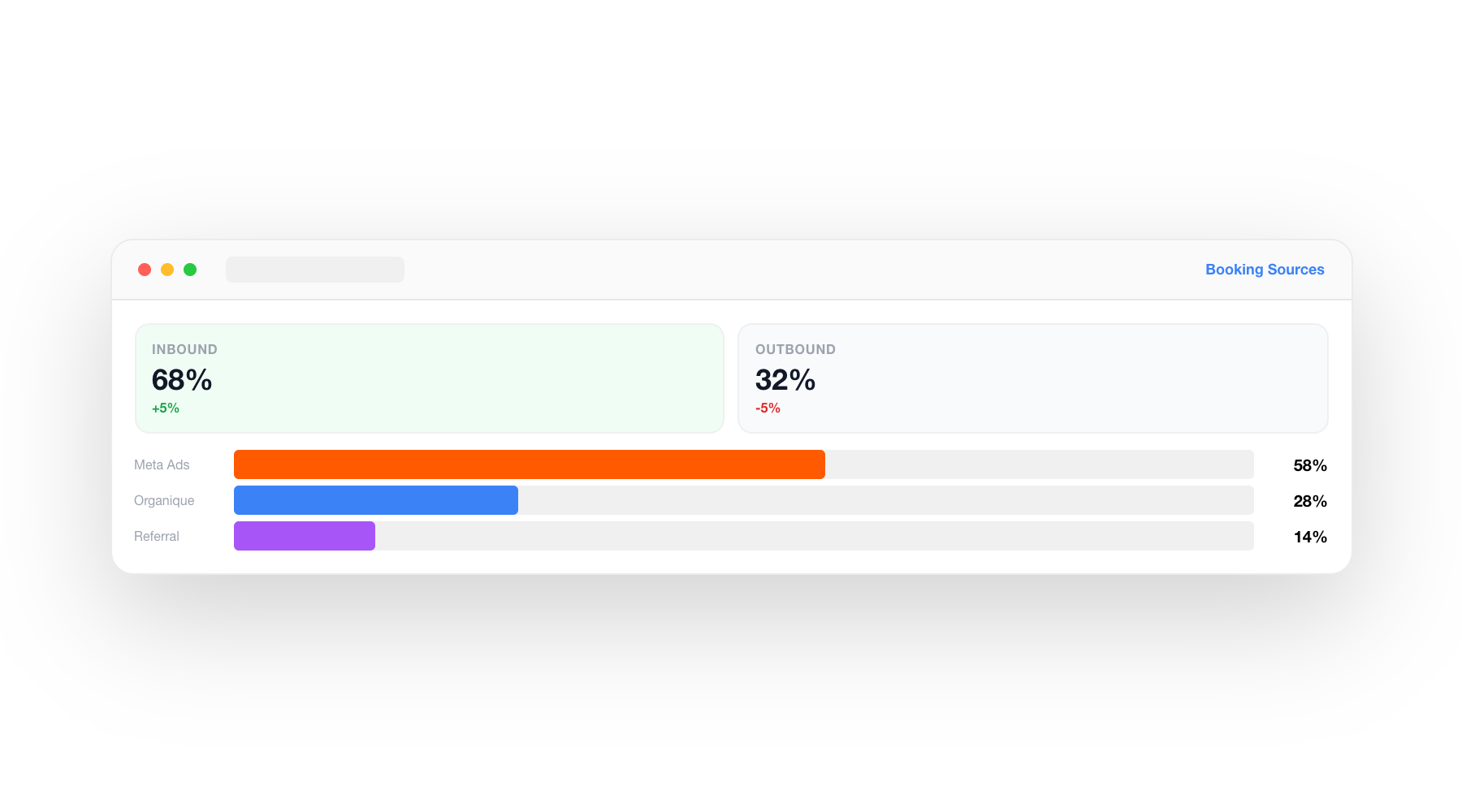The width and height of the screenshot is (1462, 812).
Task: Click the 58% value for Meta Ads
Action: pyautogui.click(x=1309, y=464)
